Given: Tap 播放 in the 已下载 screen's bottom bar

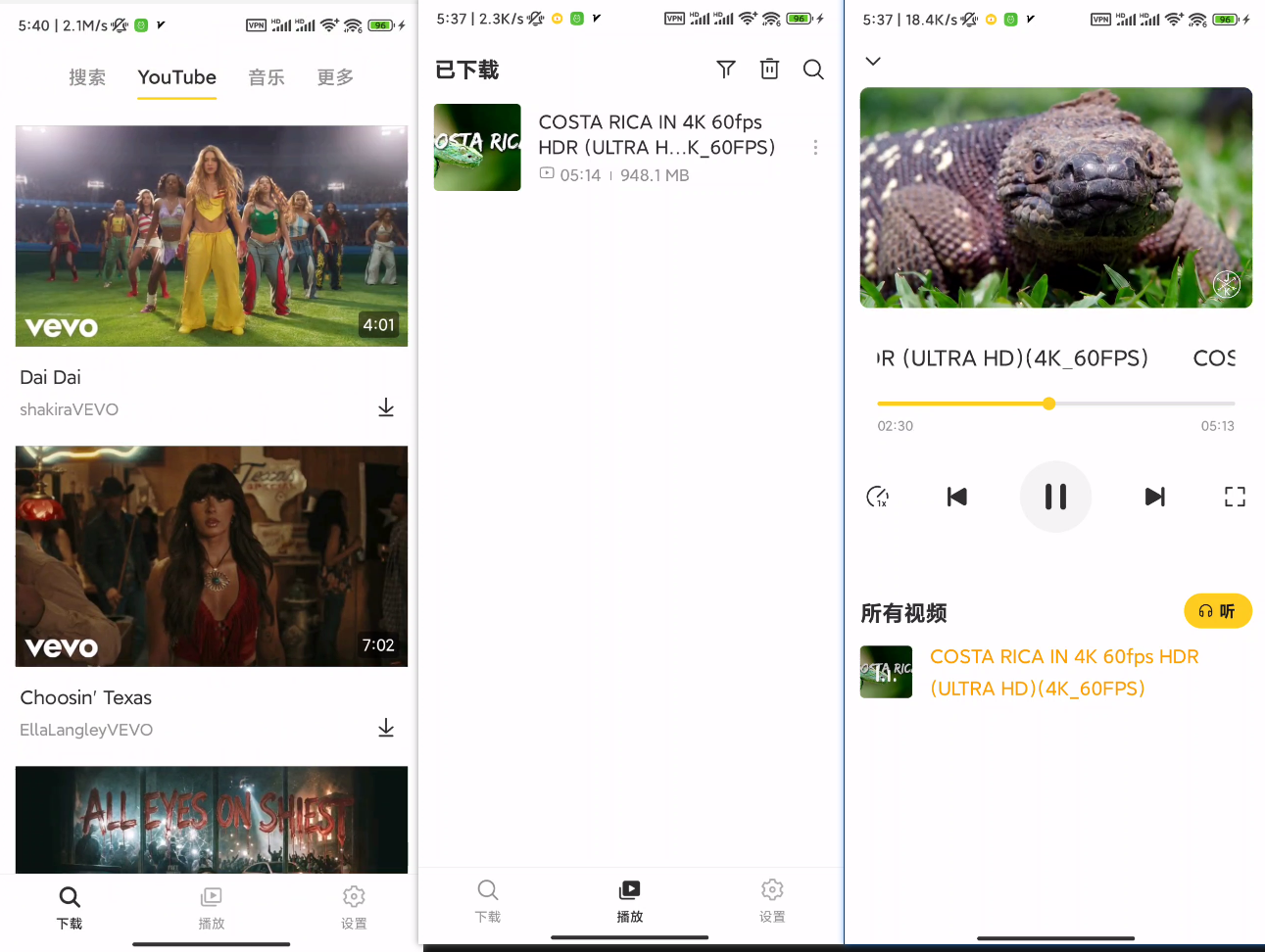Looking at the screenshot, I should (x=630, y=901).
